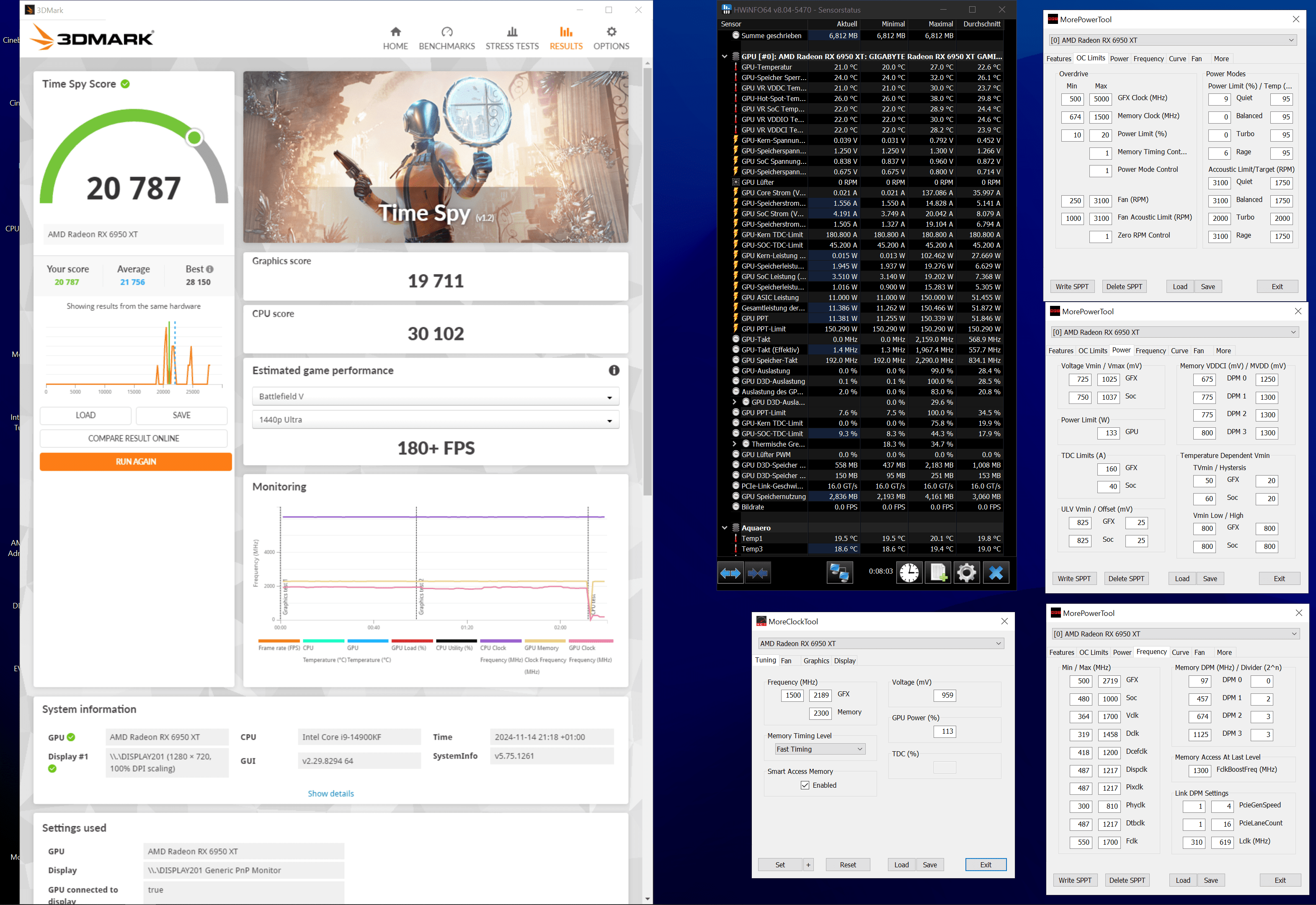Reset sensor timer with clock icon
The height and width of the screenshot is (905, 1316).
[x=909, y=573]
